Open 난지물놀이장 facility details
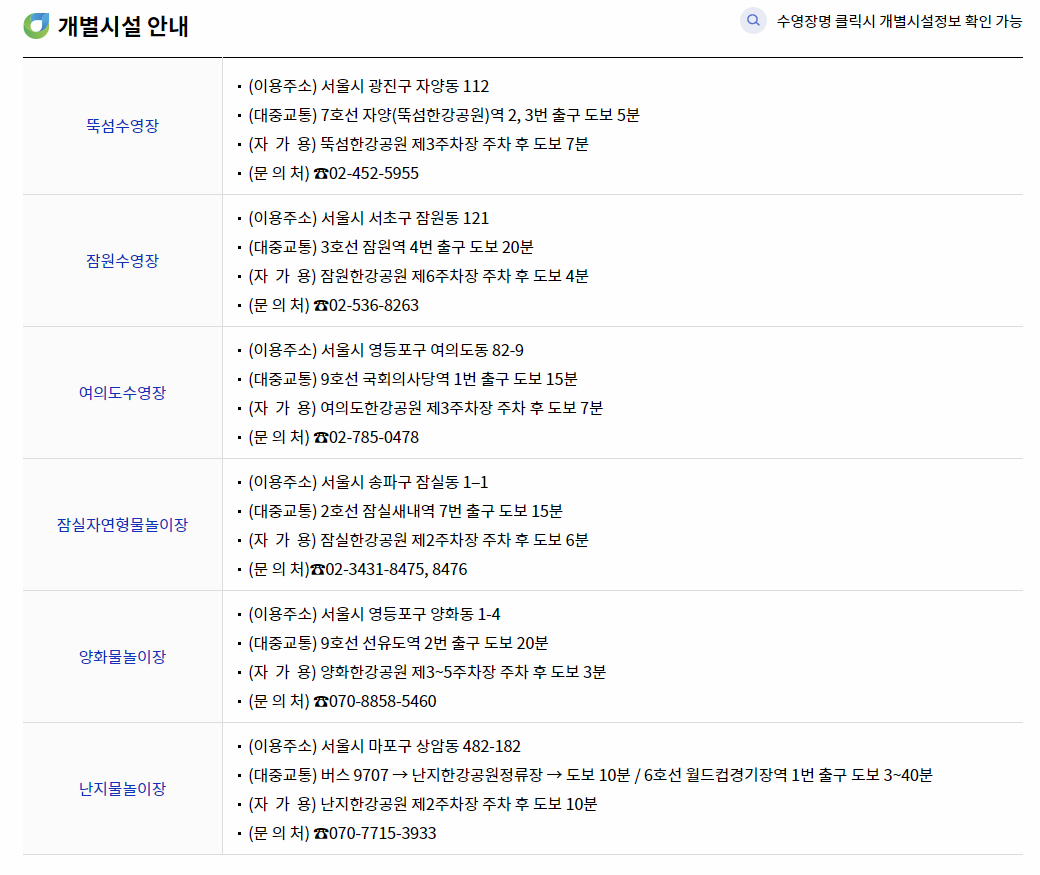This screenshot has height=875, width=1040. (120, 789)
